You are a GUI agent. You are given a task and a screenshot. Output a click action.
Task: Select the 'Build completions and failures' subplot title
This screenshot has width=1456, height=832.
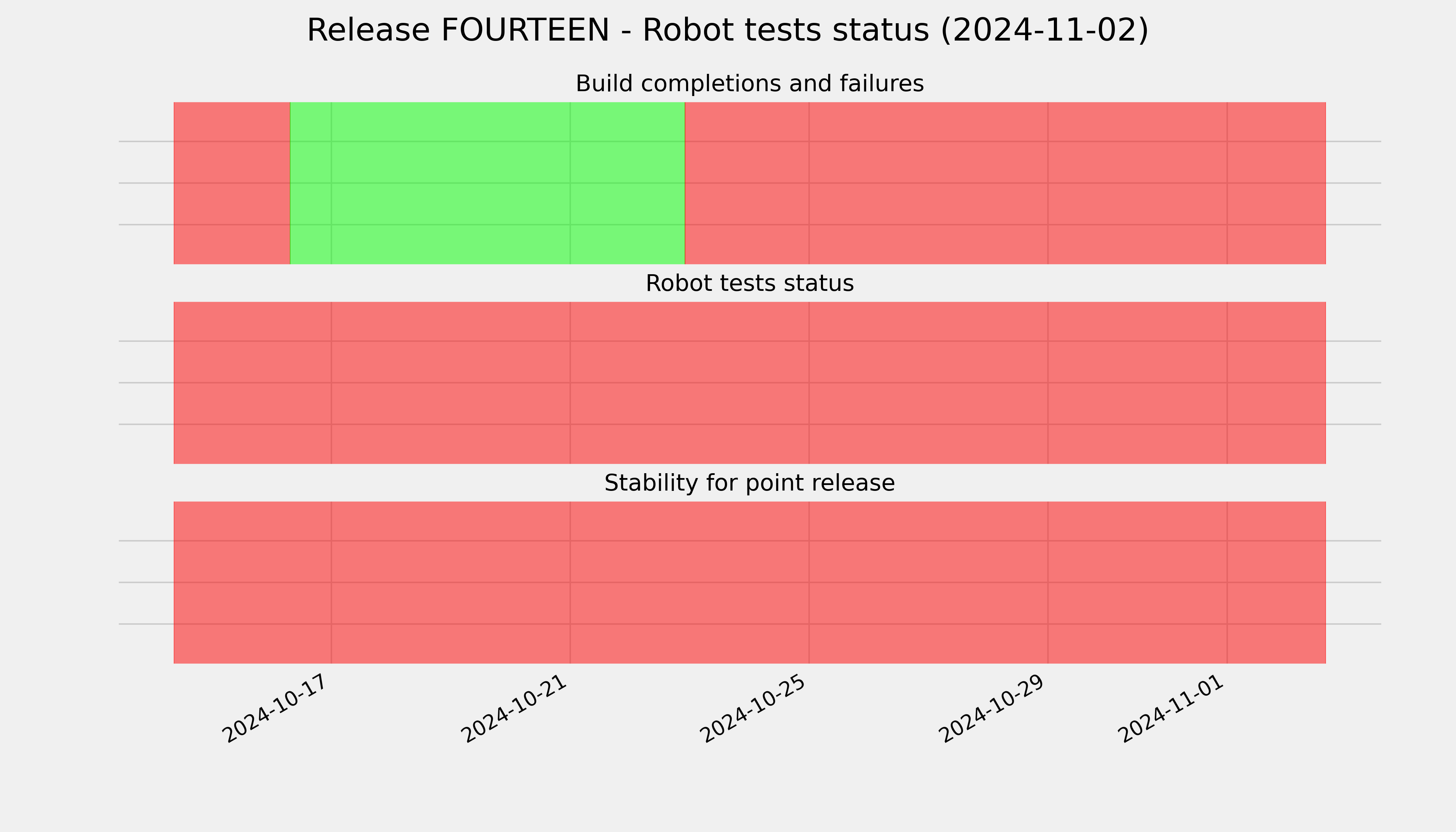(x=749, y=84)
